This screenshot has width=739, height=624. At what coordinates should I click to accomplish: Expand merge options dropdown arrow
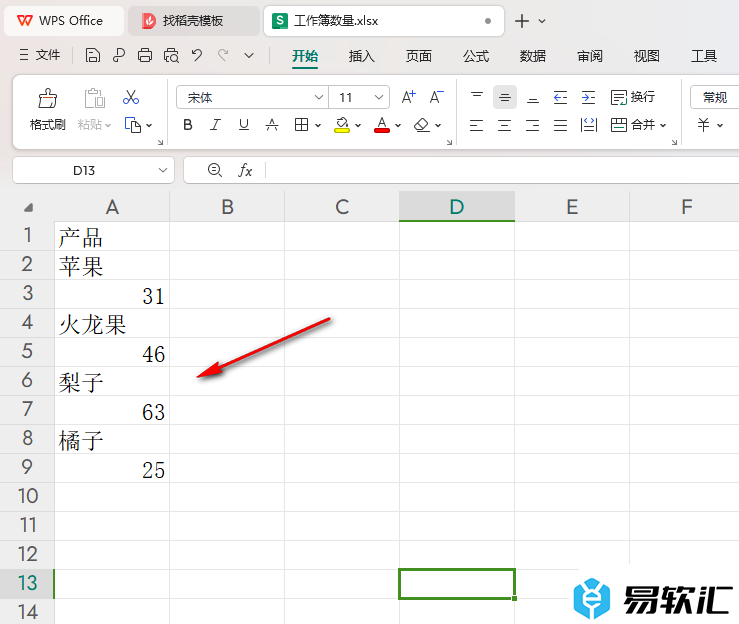click(x=663, y=125)
